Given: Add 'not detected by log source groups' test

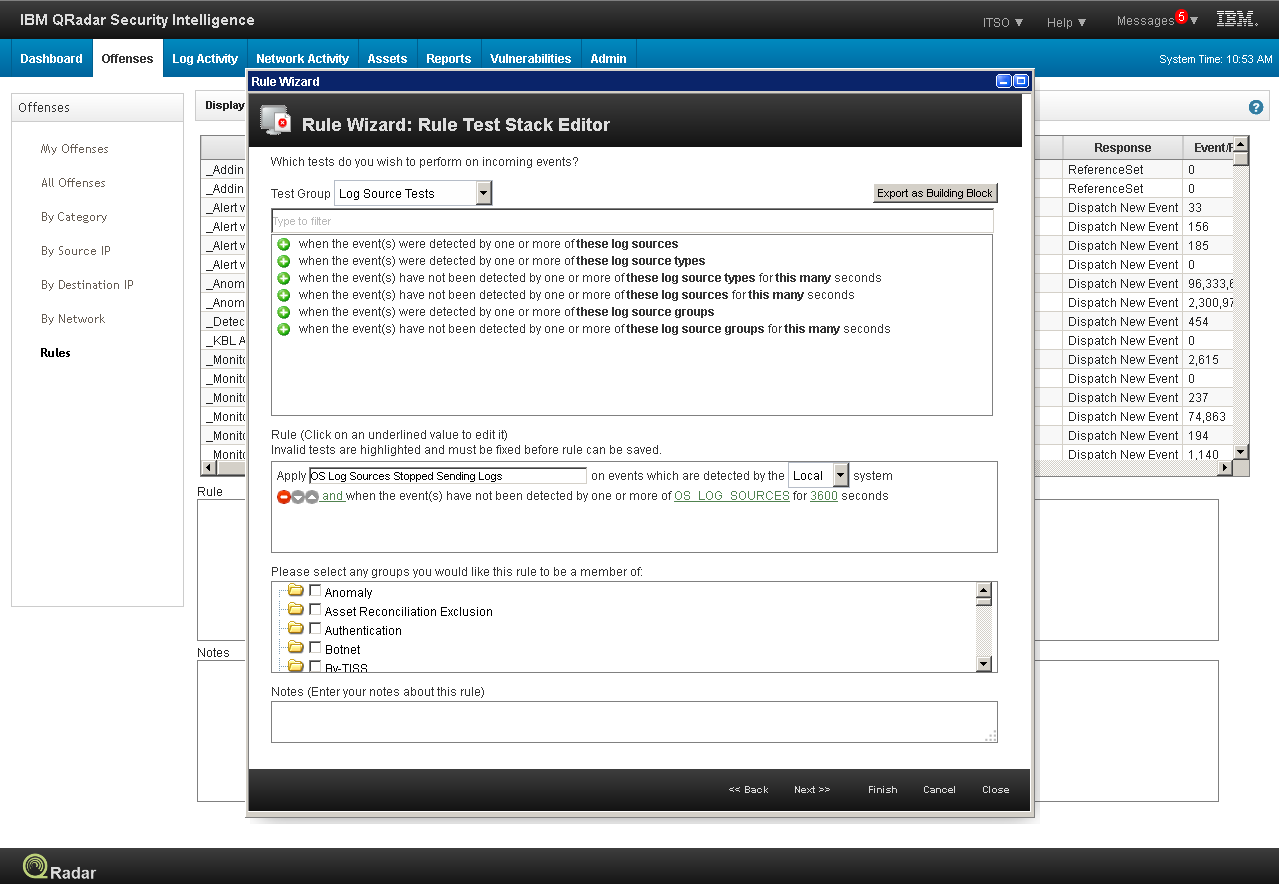Looking at the screenshot, I should [284, 329].
